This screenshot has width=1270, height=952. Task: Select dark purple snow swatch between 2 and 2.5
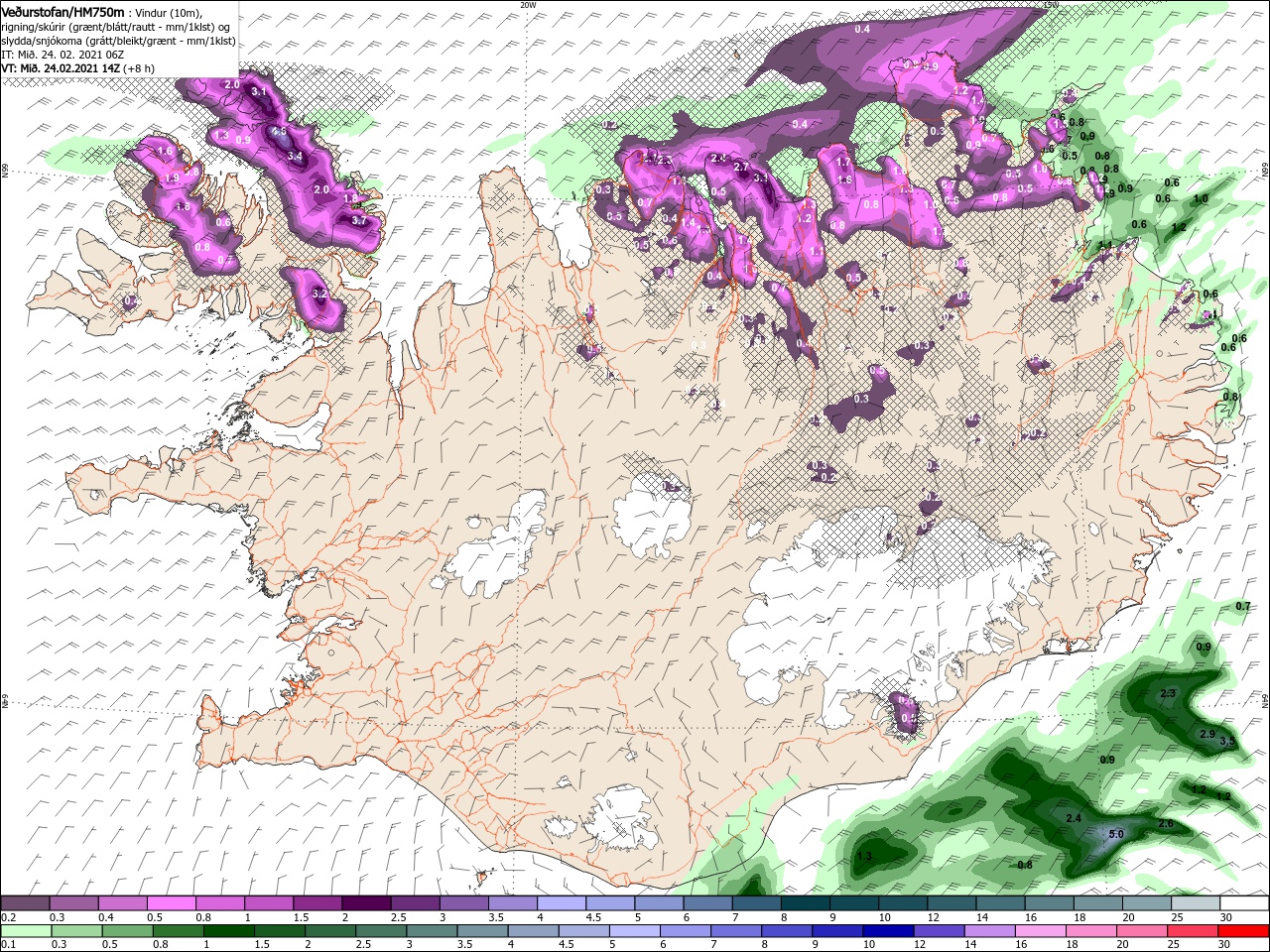pyautogui.click(x=366, y=903)
